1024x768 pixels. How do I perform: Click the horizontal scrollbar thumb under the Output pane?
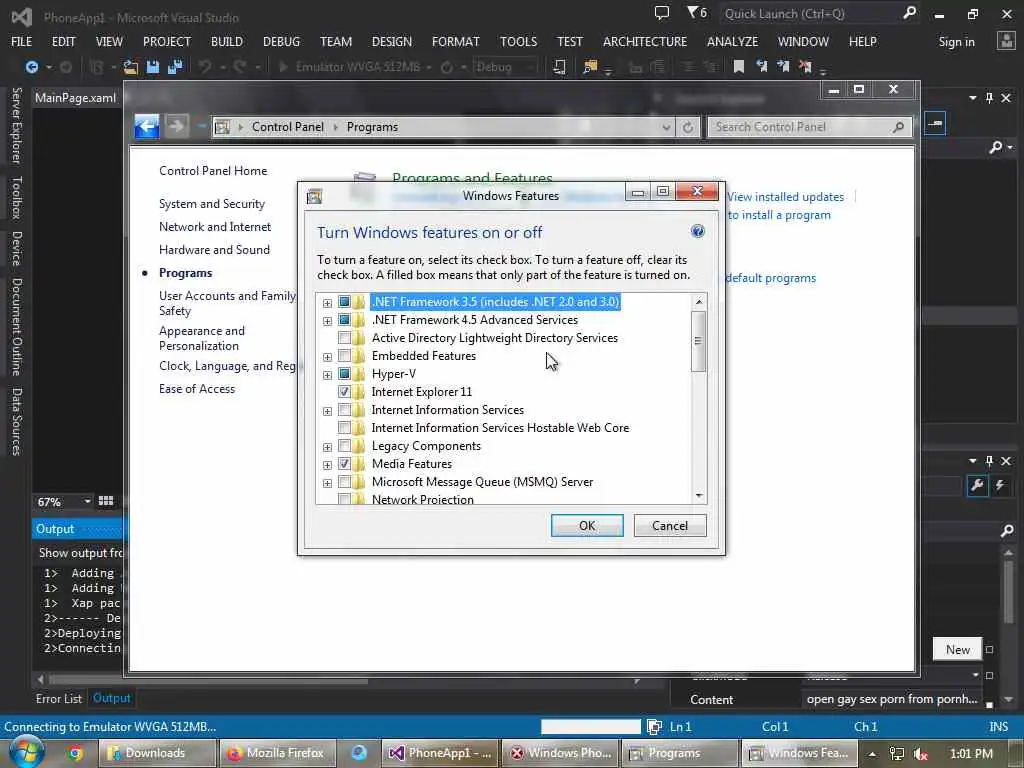208,680
